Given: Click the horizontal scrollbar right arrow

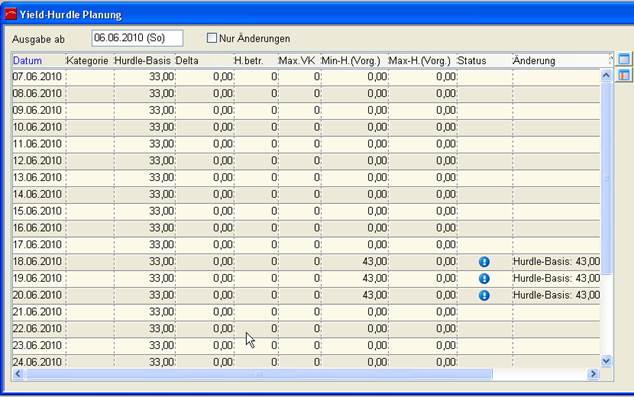Looking at the screenshot, I should (x=593, y=374).
